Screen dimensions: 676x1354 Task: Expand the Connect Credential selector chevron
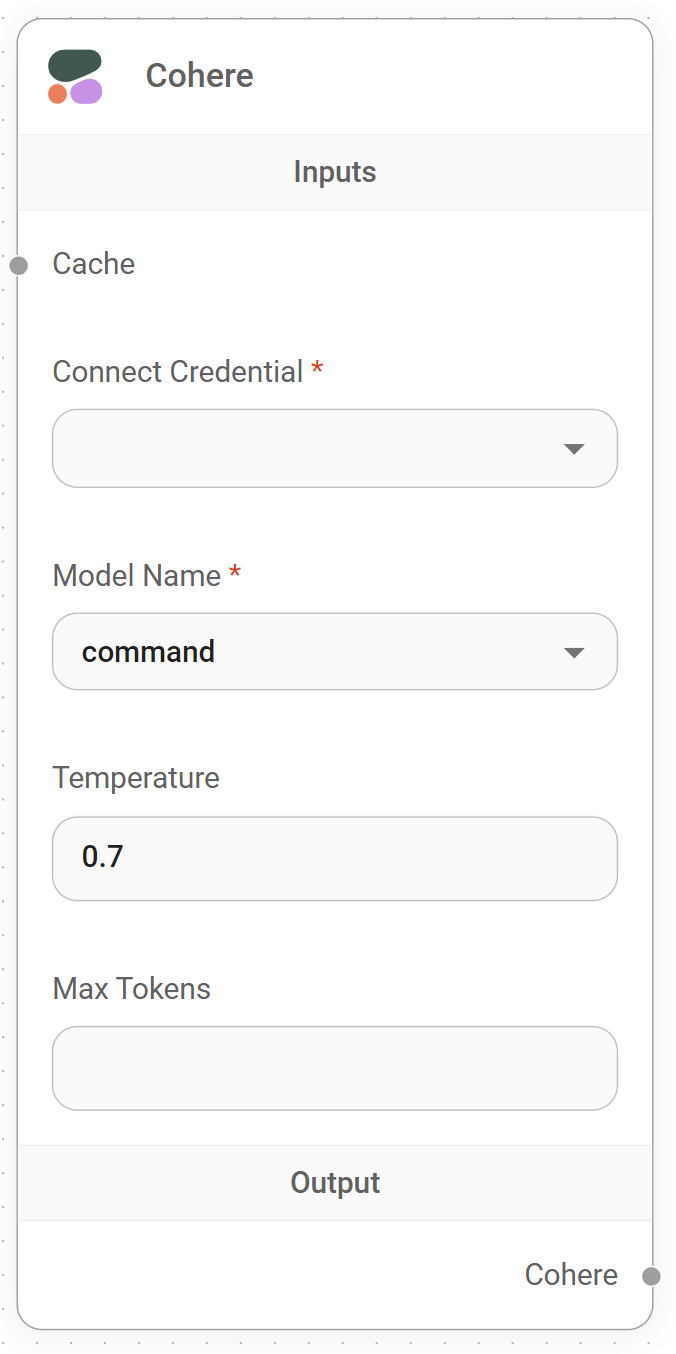pyautogui.click(x=575, y=448)
